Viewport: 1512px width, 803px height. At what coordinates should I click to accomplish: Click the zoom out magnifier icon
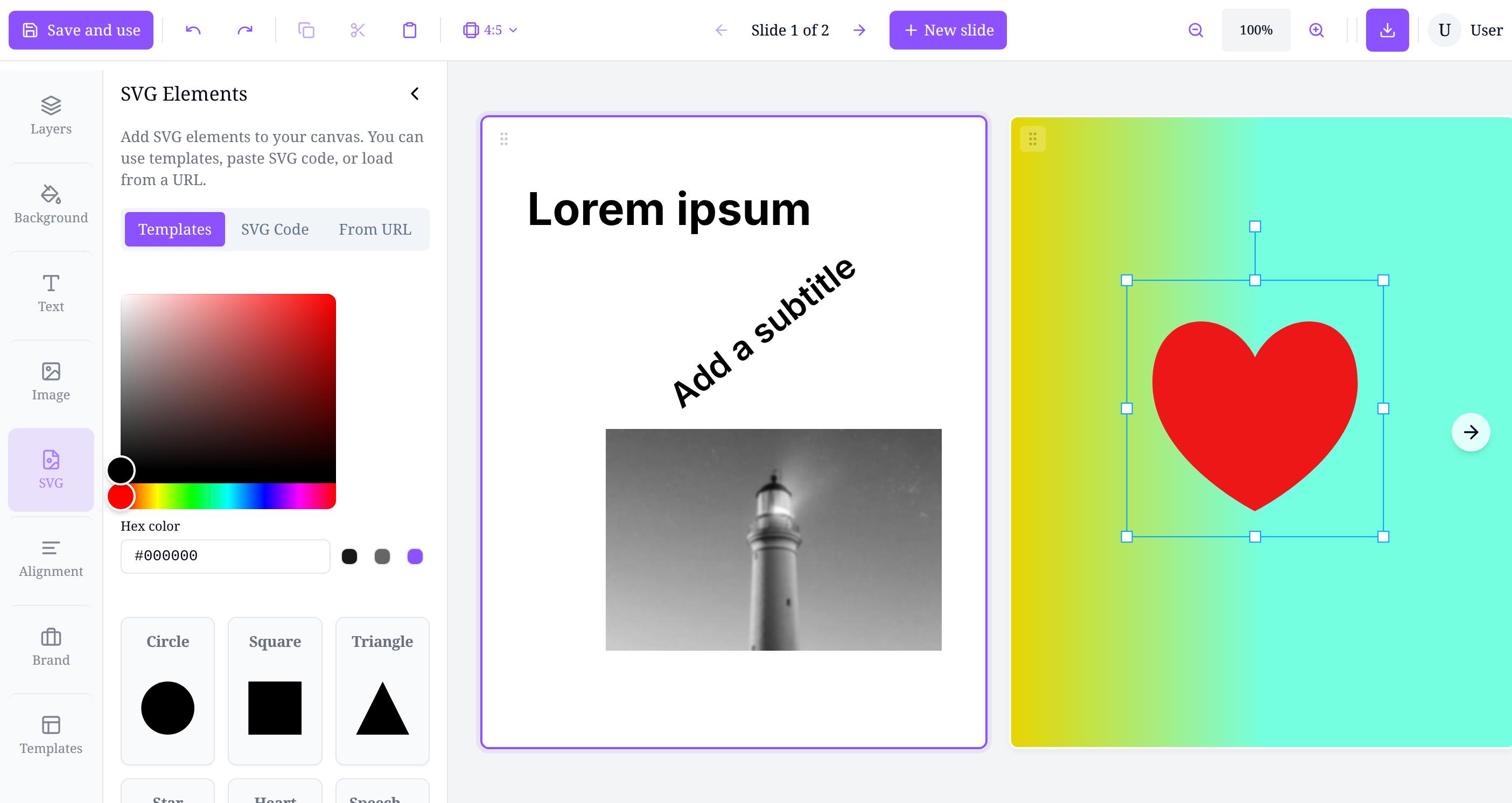(x=1195, y=30)
